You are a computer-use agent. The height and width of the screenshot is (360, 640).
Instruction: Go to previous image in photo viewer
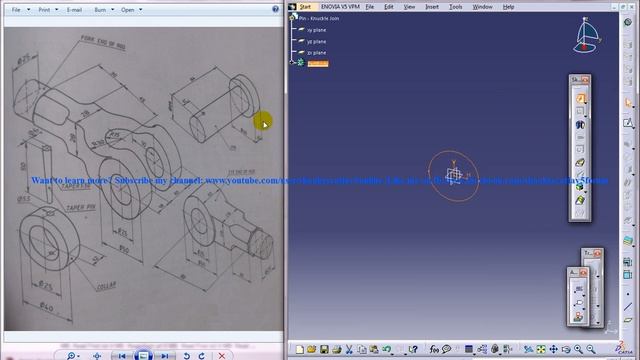coord(122,356)
